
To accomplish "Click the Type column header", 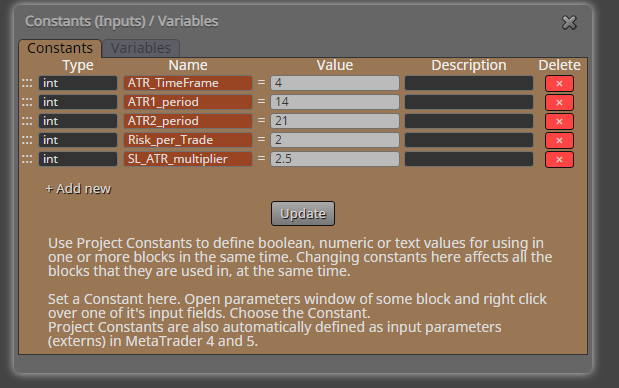I will (x=78, y=65).
